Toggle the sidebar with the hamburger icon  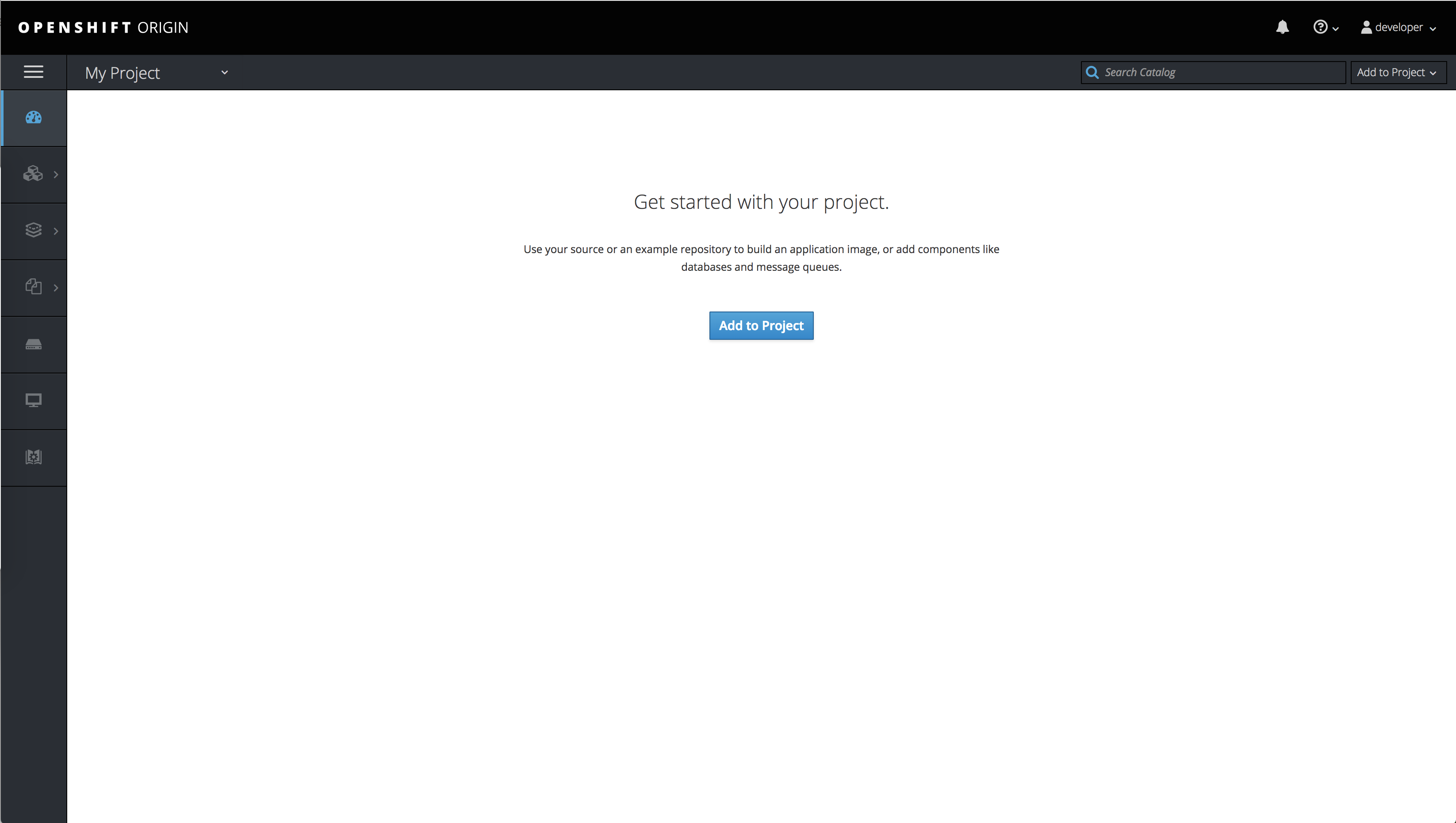pos(33,72)
